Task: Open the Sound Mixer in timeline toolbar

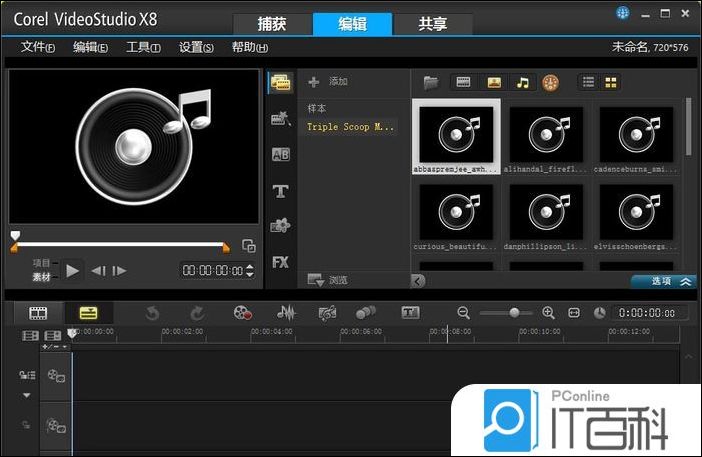Action: tap(287, 313)
